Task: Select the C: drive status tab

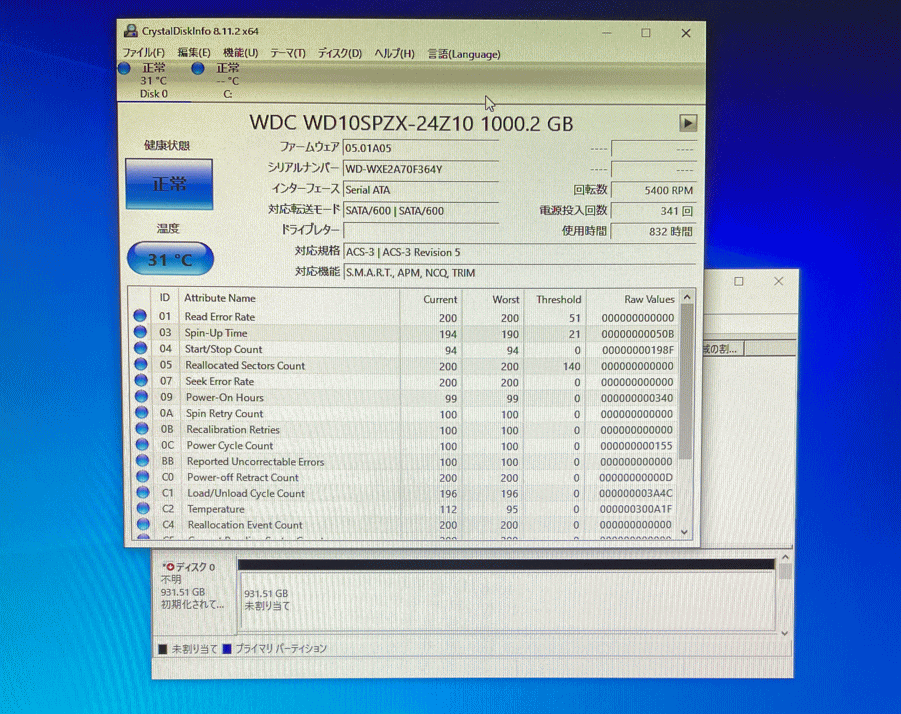Action: coord(227,81)
